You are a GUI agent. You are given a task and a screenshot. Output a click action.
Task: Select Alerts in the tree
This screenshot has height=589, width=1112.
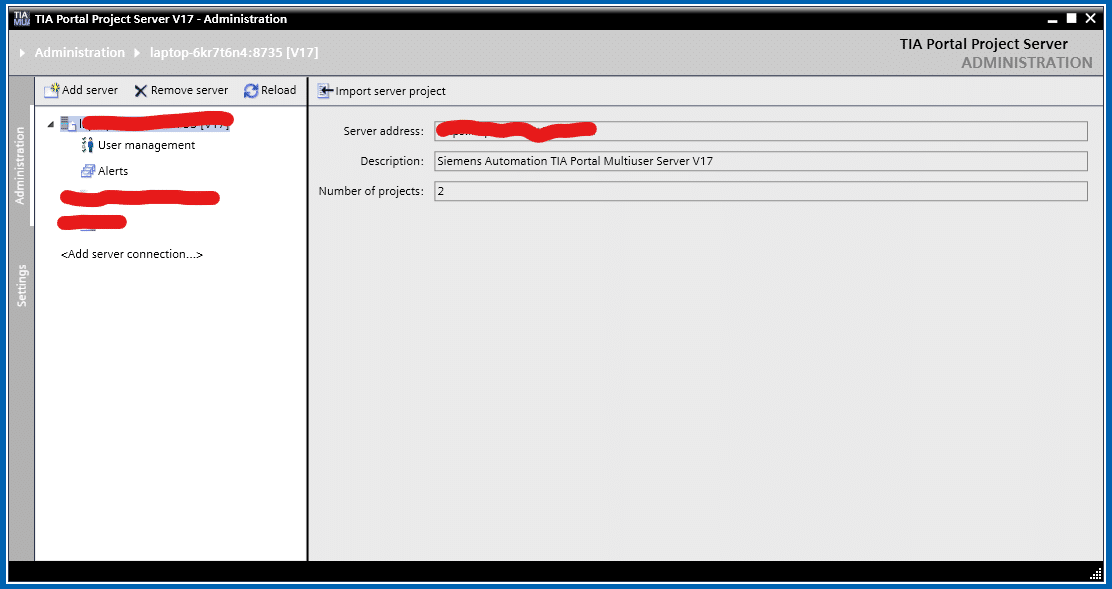click(113, 171)
